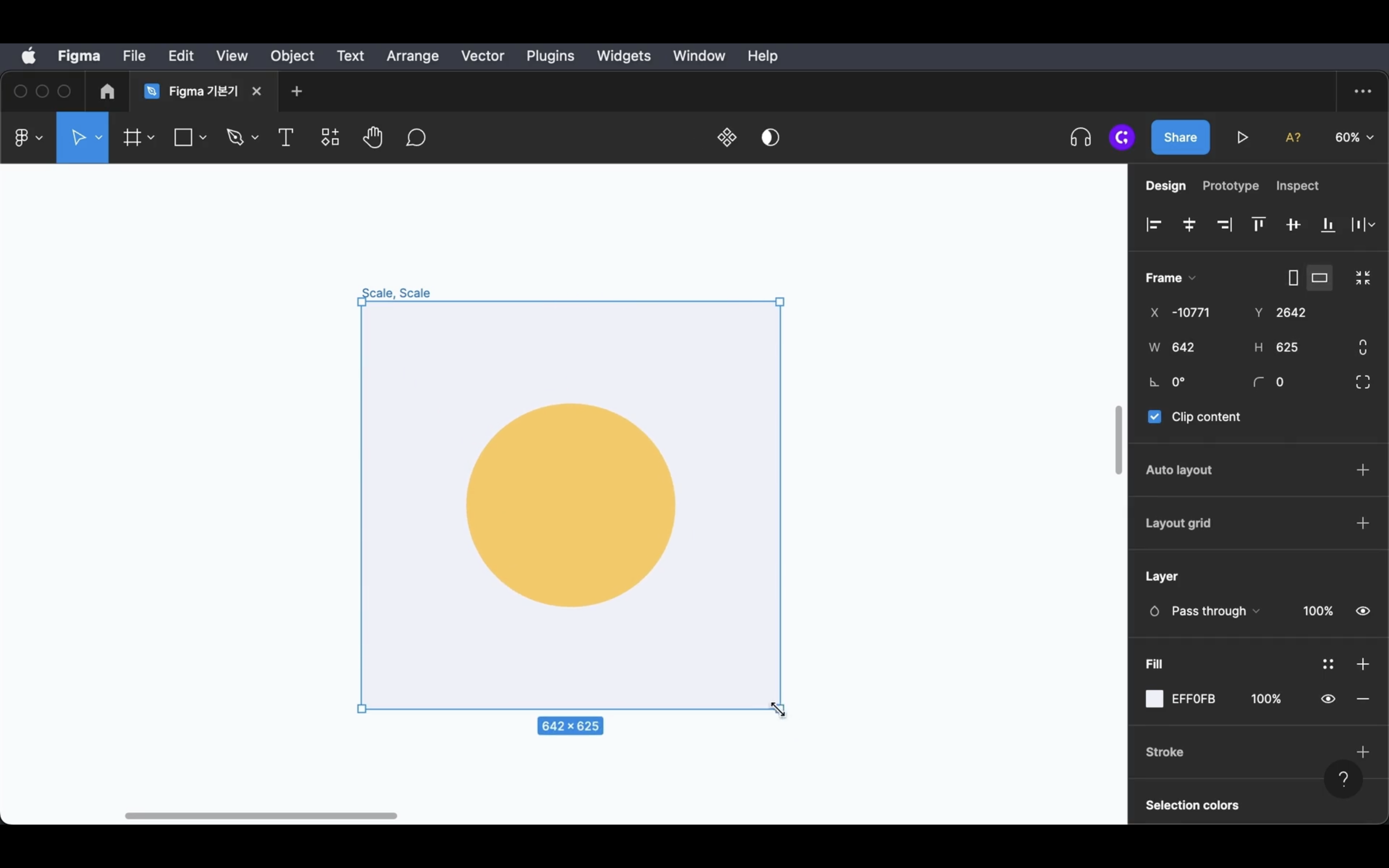This screenshot has height=868, width=1389.
Task: Uncheck the Clip content checkbox
Action: click(1154, 417)
